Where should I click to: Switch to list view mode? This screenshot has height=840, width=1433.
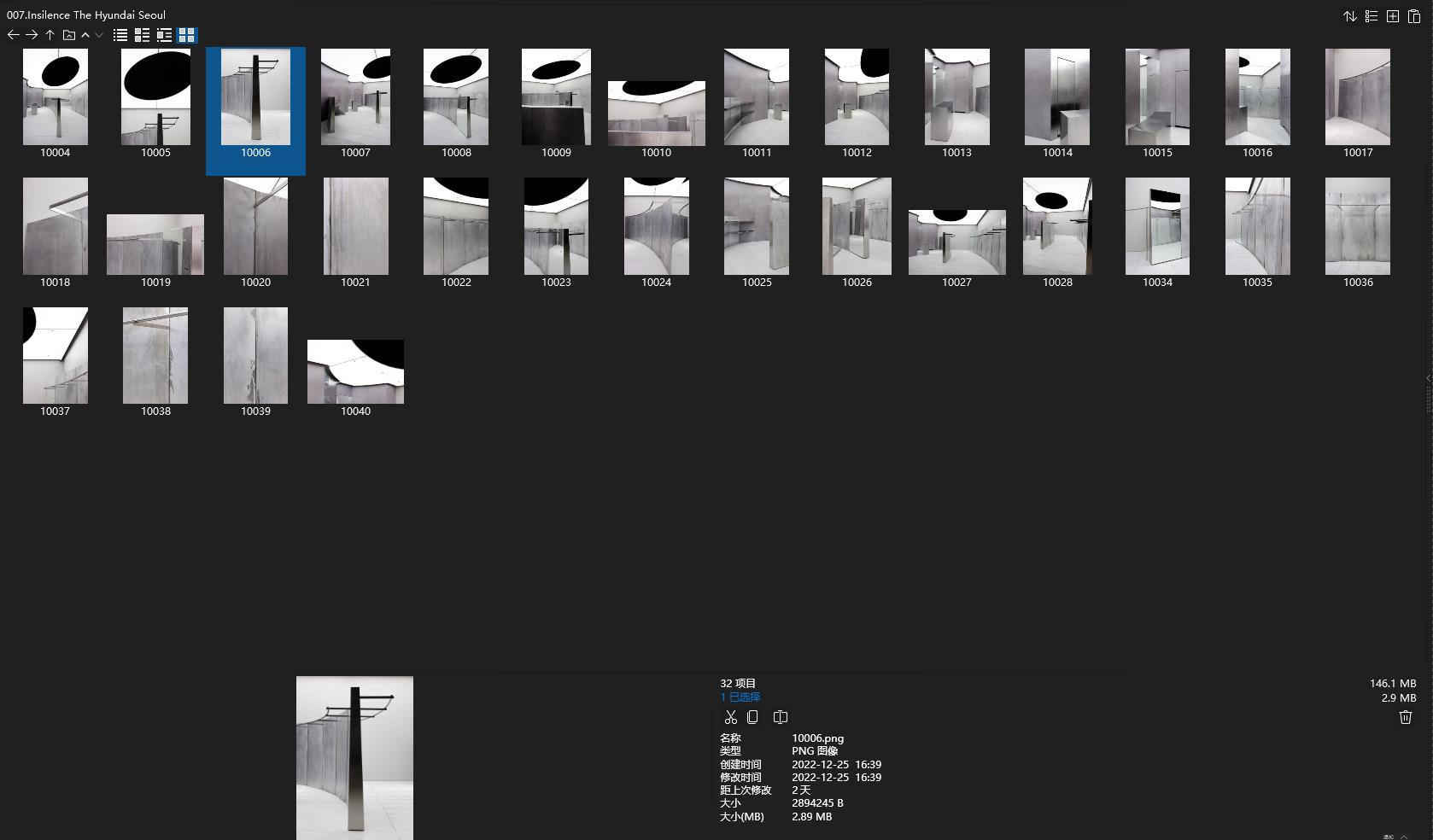120,35
